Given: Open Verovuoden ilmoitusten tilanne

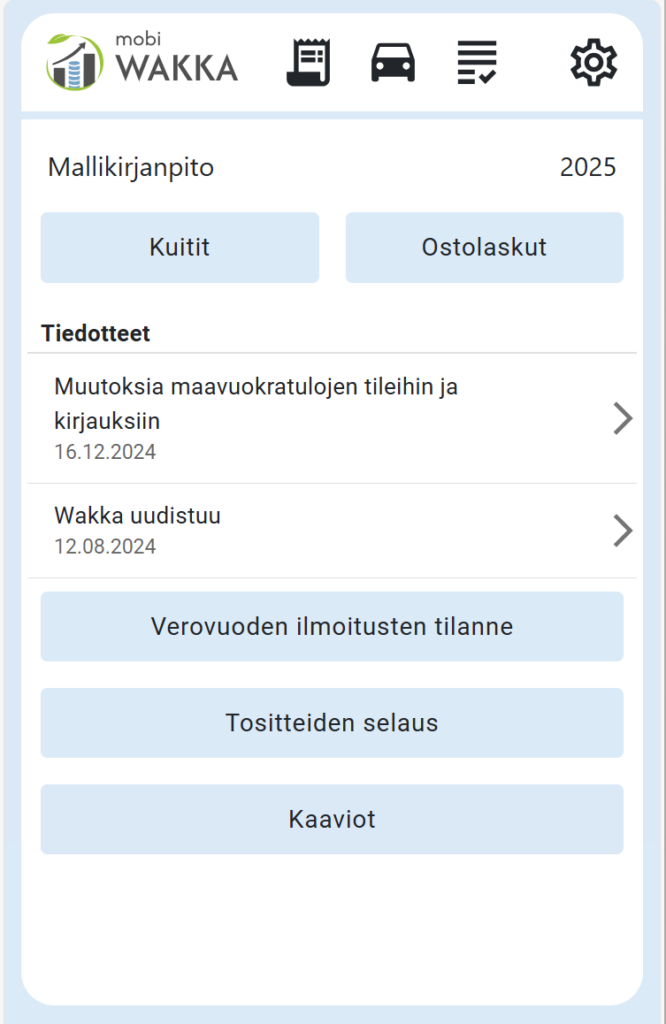Looking at the screenshot, I should pos(332,627).
